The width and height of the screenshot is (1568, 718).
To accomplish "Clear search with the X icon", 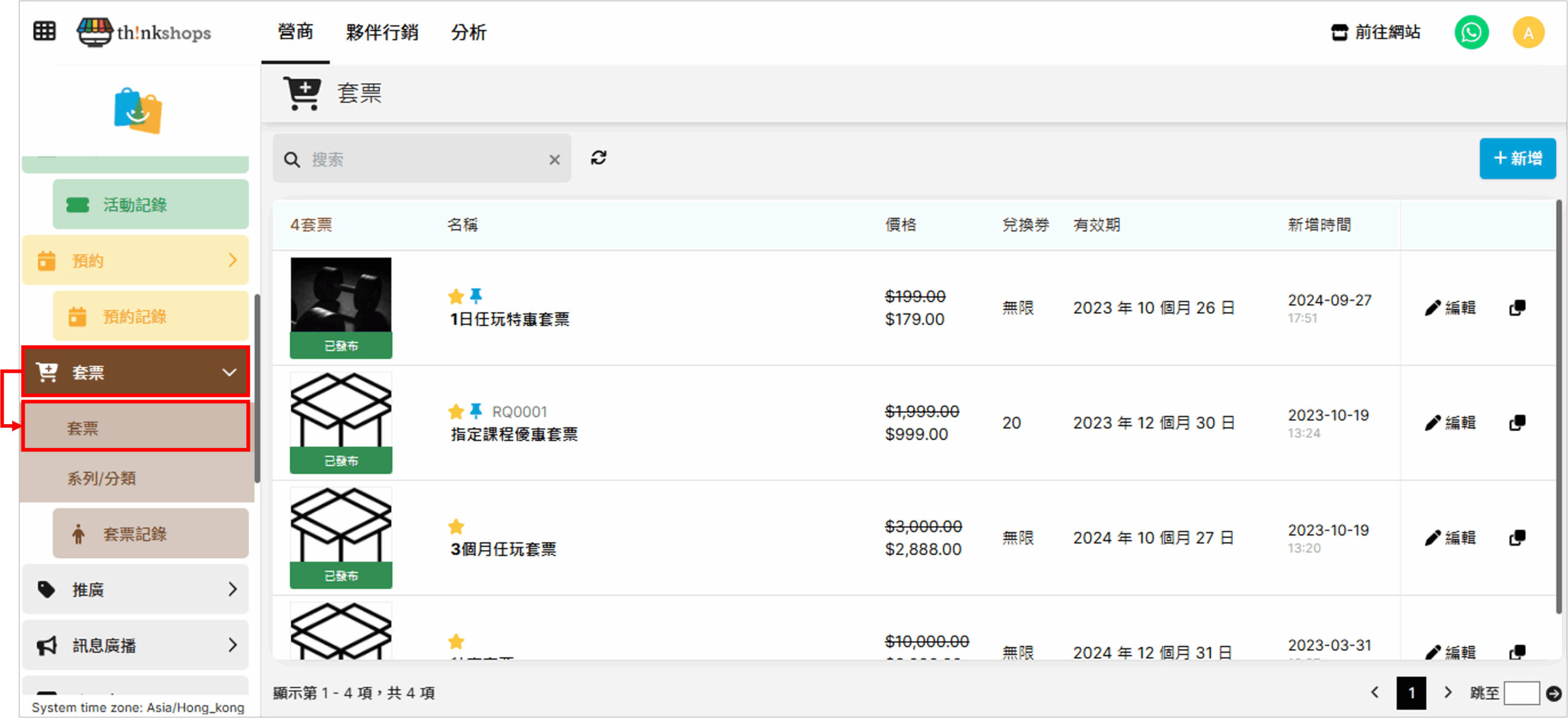I will click(554, 160).
